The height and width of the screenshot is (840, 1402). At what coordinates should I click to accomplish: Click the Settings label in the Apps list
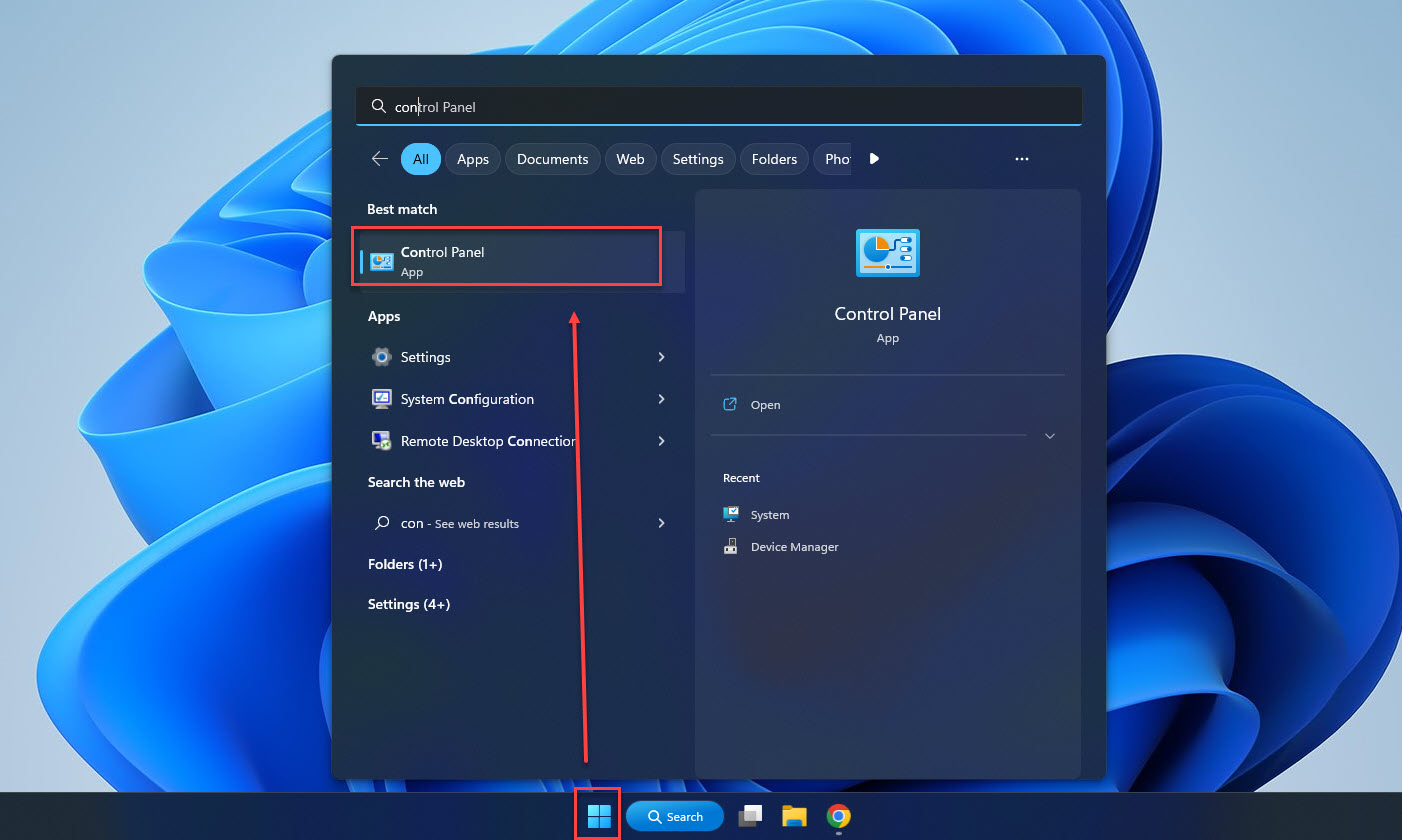coord(426,357)
